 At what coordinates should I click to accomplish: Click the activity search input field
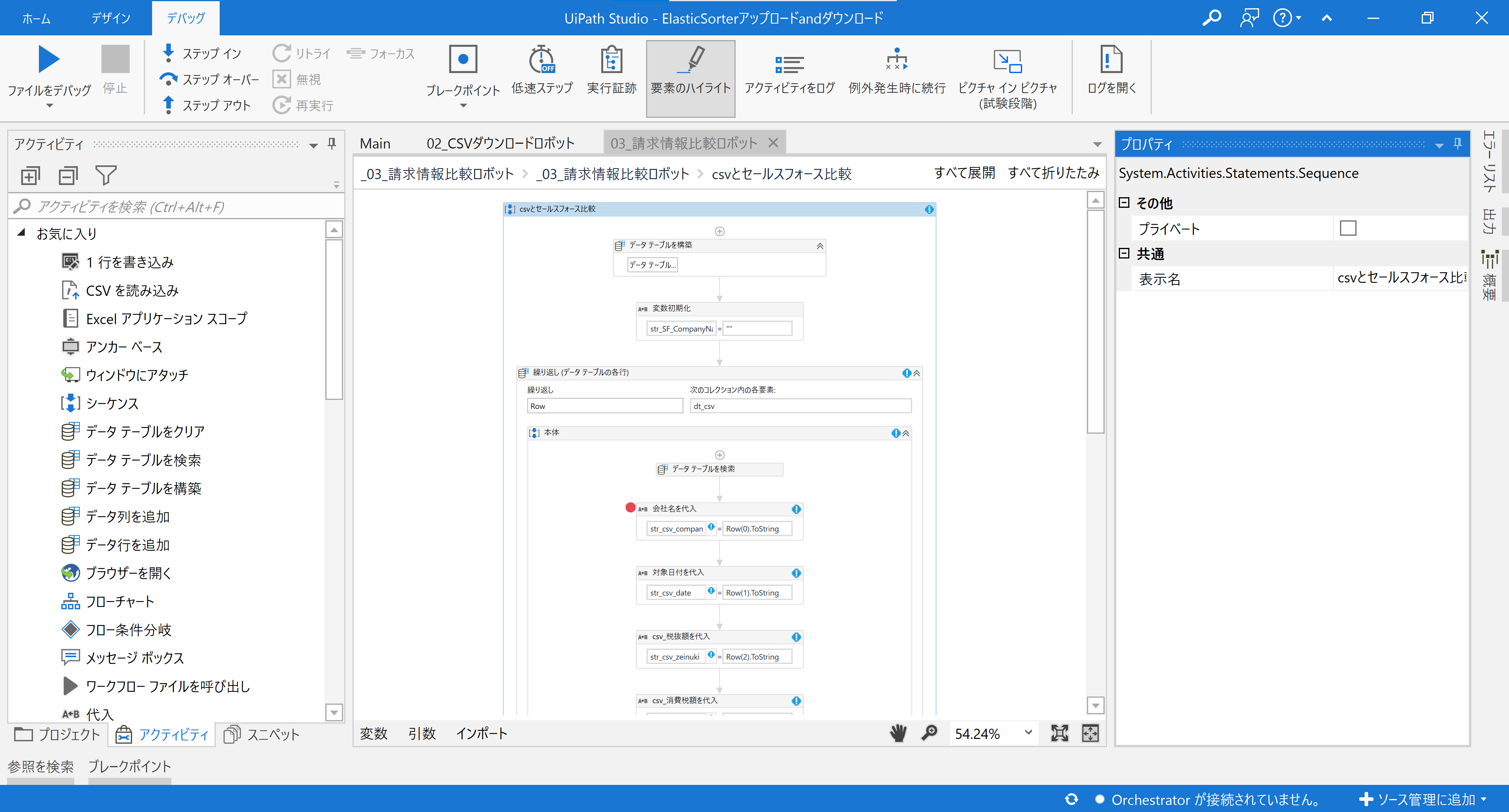176,207
